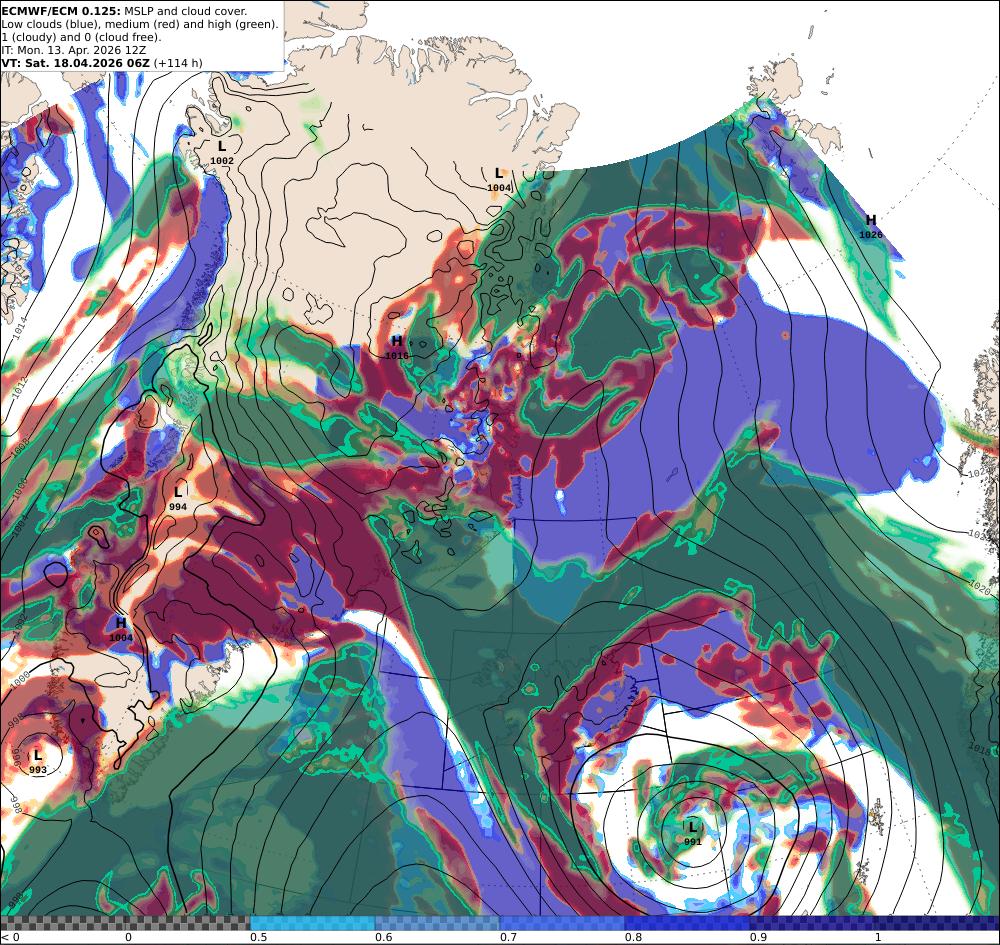1000x945 pixels.
Task: Select the 'IT: Mon. 13. Apr. 2026 12Z' line
Action: (73, 50)
